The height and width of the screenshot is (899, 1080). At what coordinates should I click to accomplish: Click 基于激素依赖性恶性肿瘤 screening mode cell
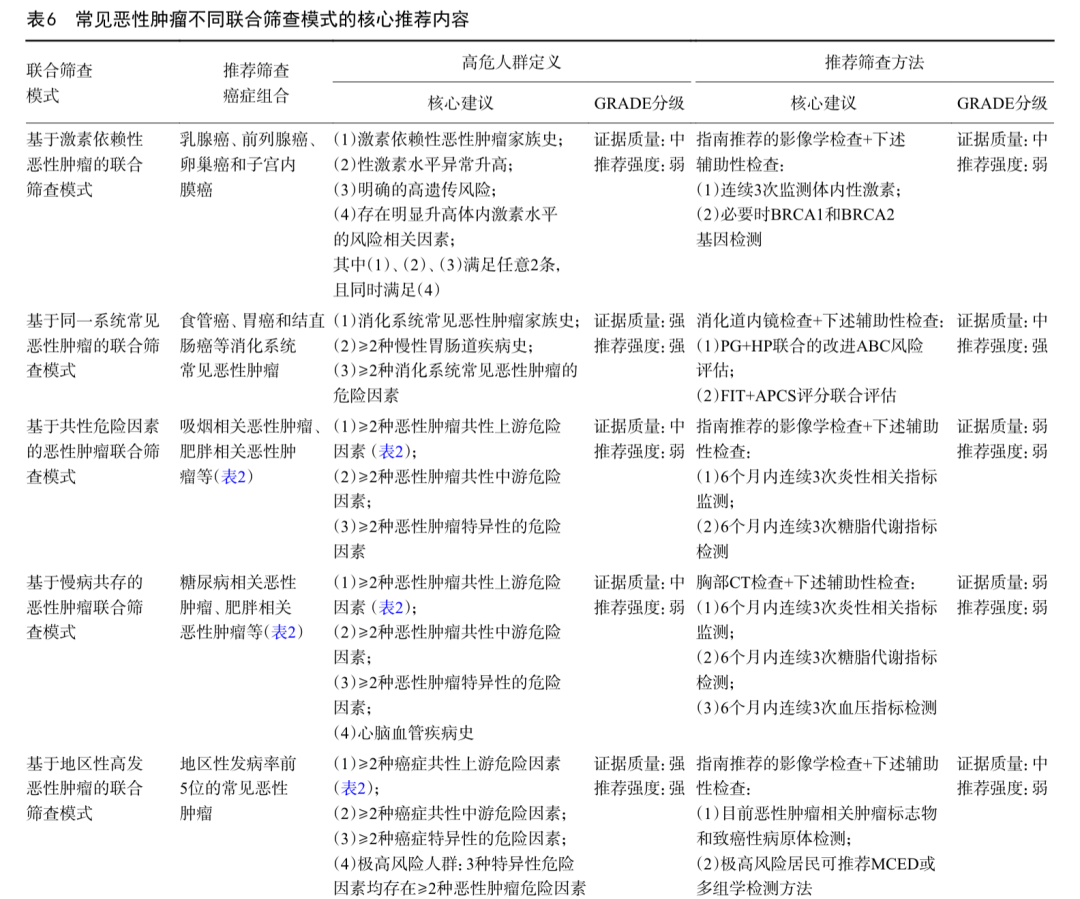[85, 164]
